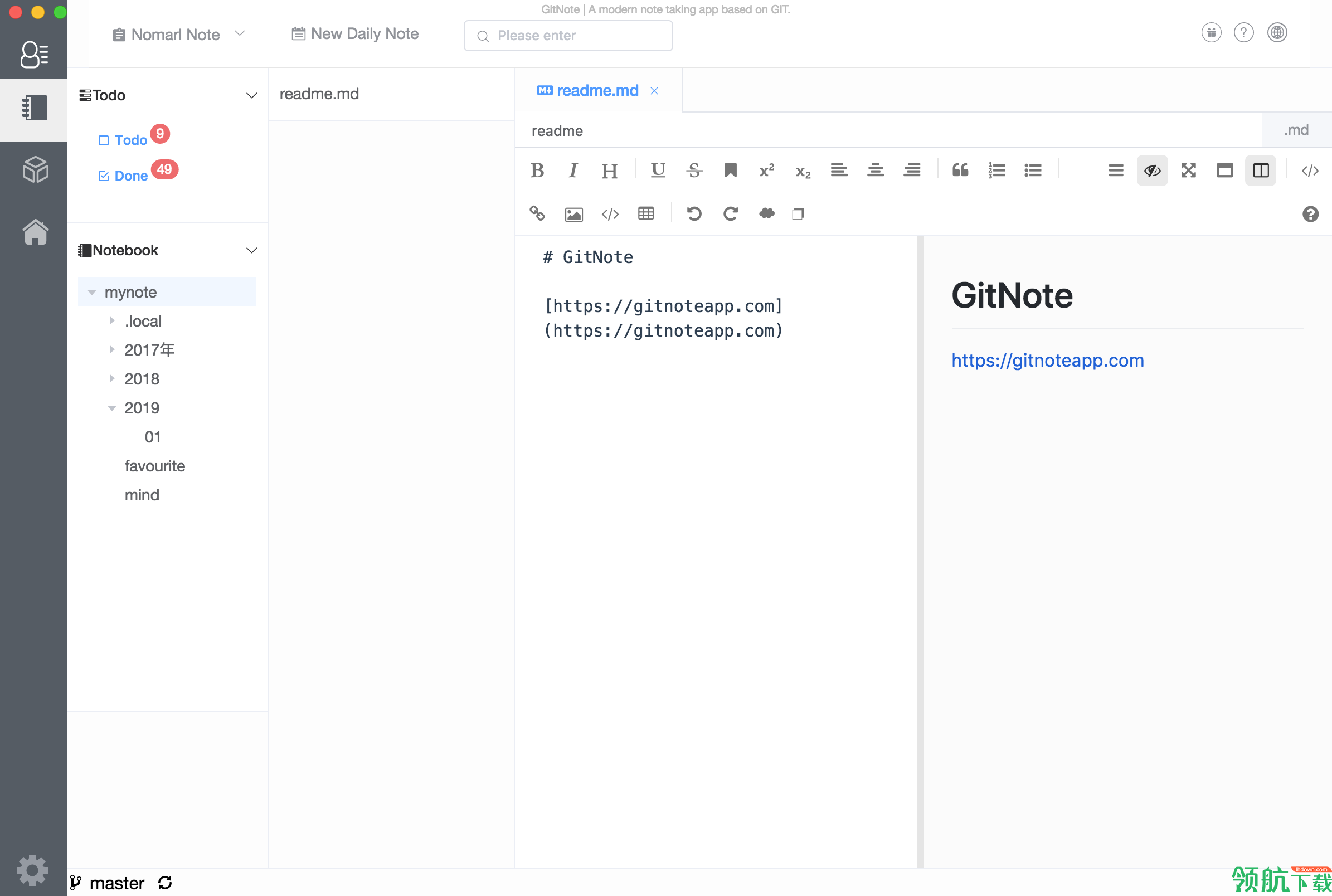Viewport: 1332px width, 896px height.
Task: Toggle HTML source view icon
Action: pos(1309,171)
